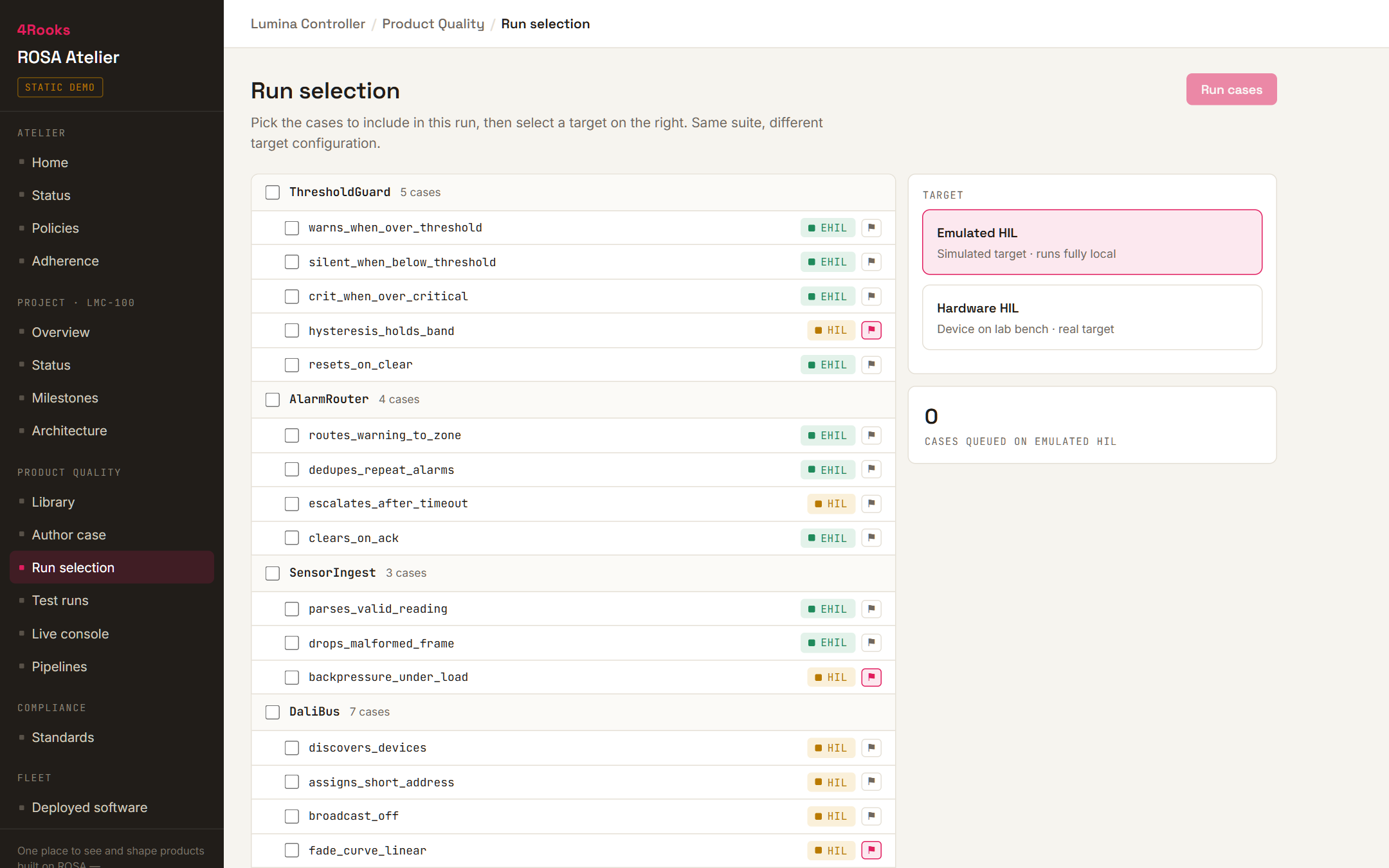The width and height of the screenshot is (1389, 868).
Task: Open Milestones in sidebar
Action: 112,398
